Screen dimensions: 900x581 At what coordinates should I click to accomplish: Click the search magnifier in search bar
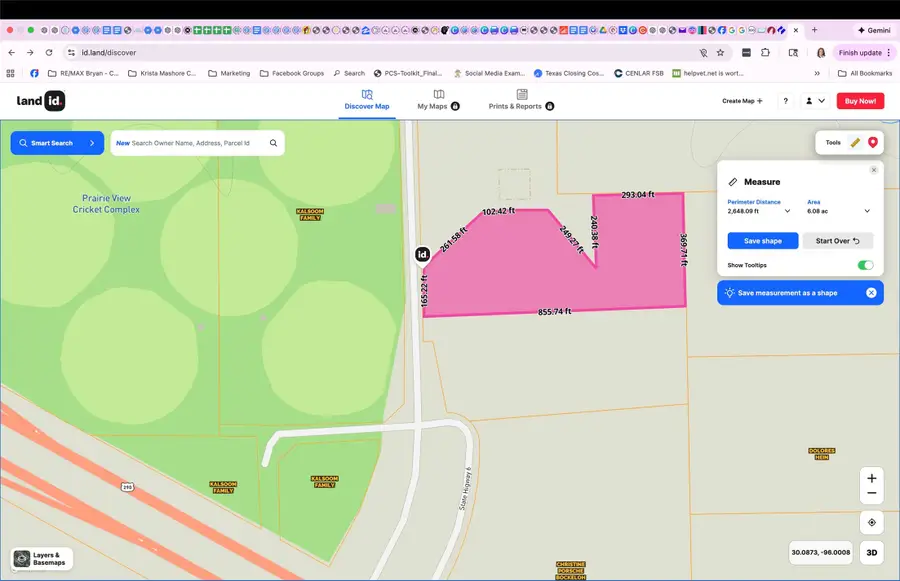click(x=273, y=142)
